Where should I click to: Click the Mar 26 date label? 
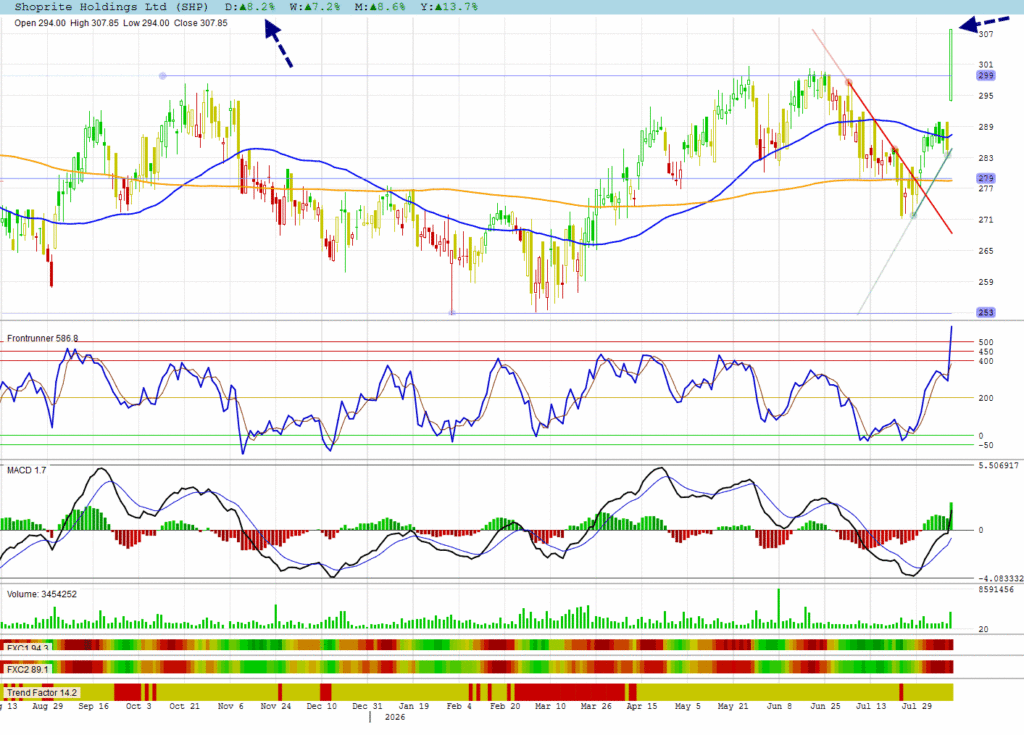[596, 706]
